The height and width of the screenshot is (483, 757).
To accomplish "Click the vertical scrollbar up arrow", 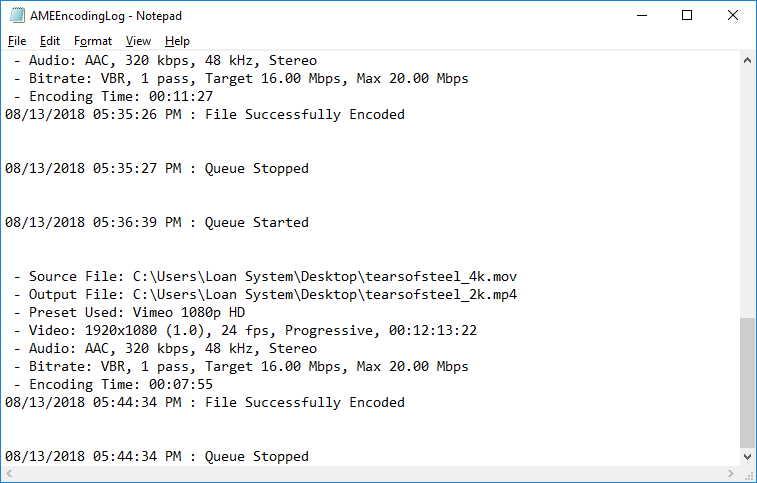I will (747, 60).
